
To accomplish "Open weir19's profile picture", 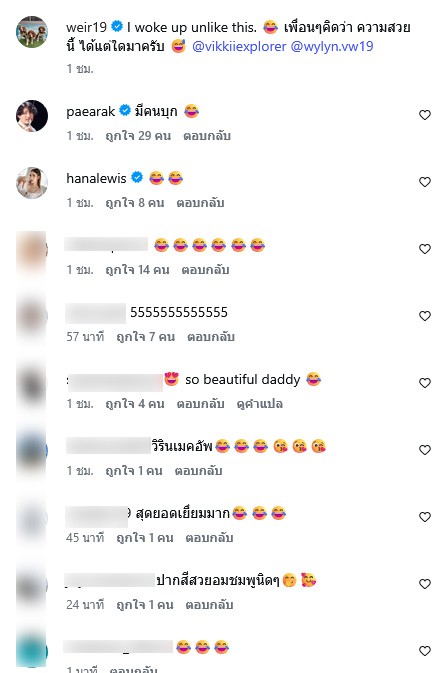I will click(x=32, y=32).
